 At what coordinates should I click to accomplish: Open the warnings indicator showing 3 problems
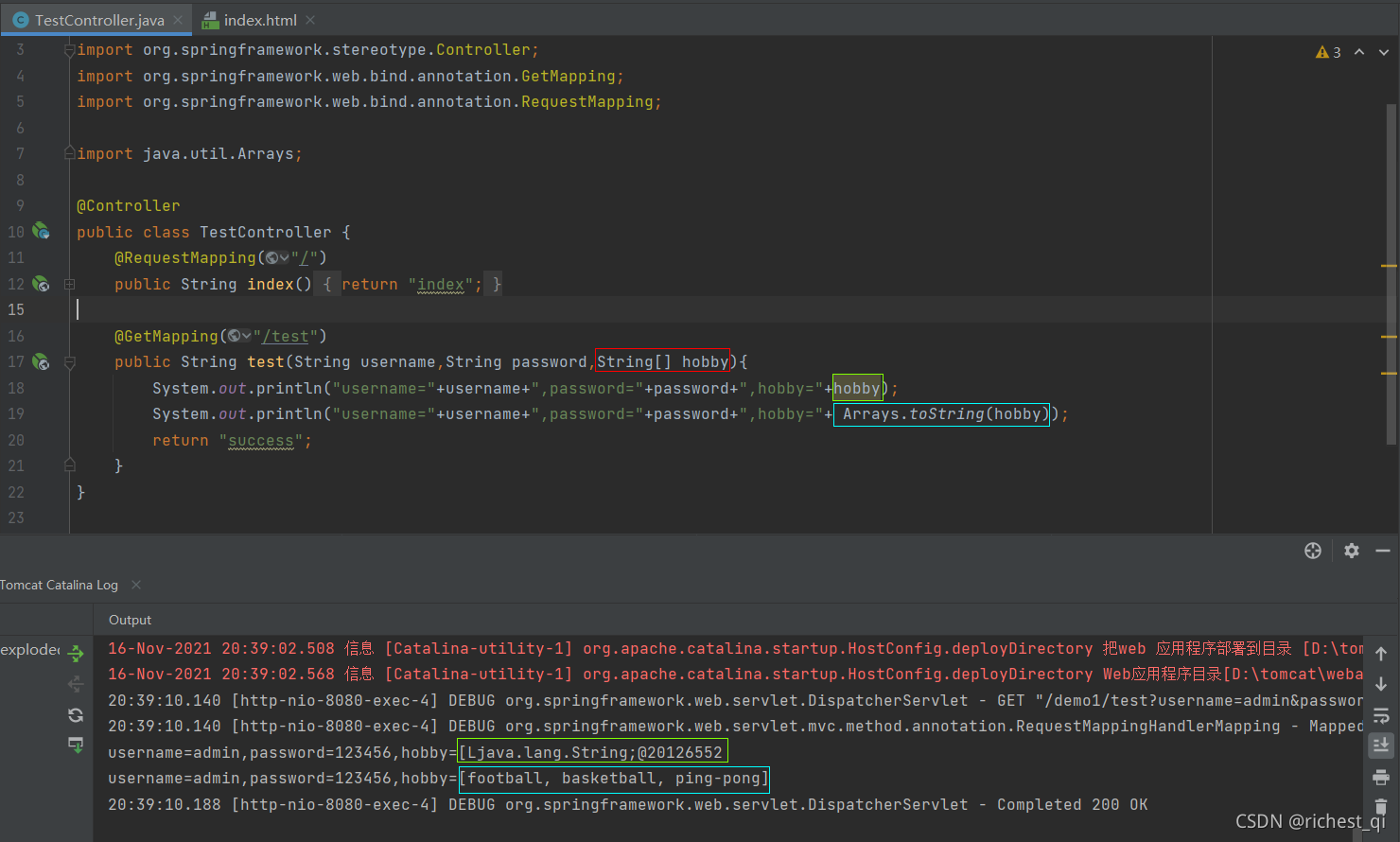(x=1328, y=52)
